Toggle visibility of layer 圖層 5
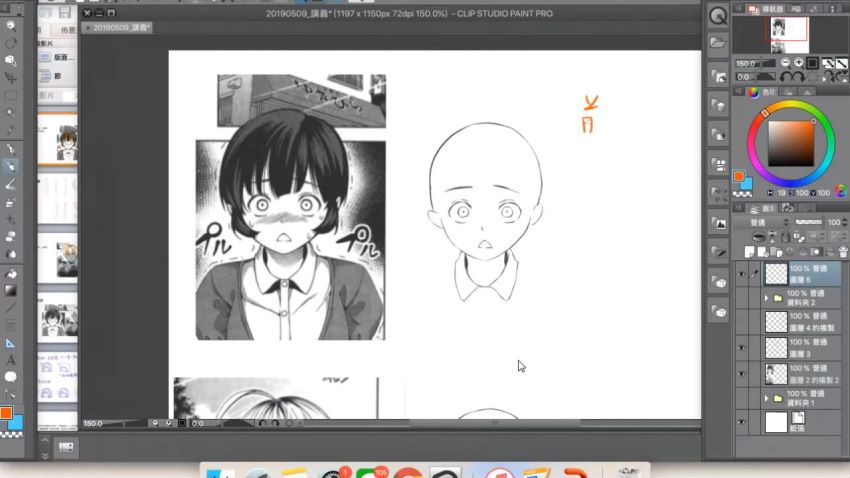This screenshot has width=850, height=478. 741,274
